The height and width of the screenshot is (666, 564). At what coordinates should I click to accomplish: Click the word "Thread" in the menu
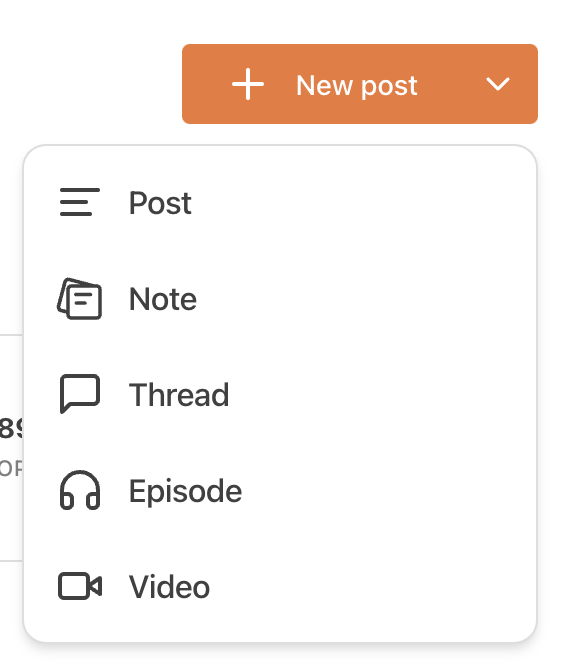(179, 395)
